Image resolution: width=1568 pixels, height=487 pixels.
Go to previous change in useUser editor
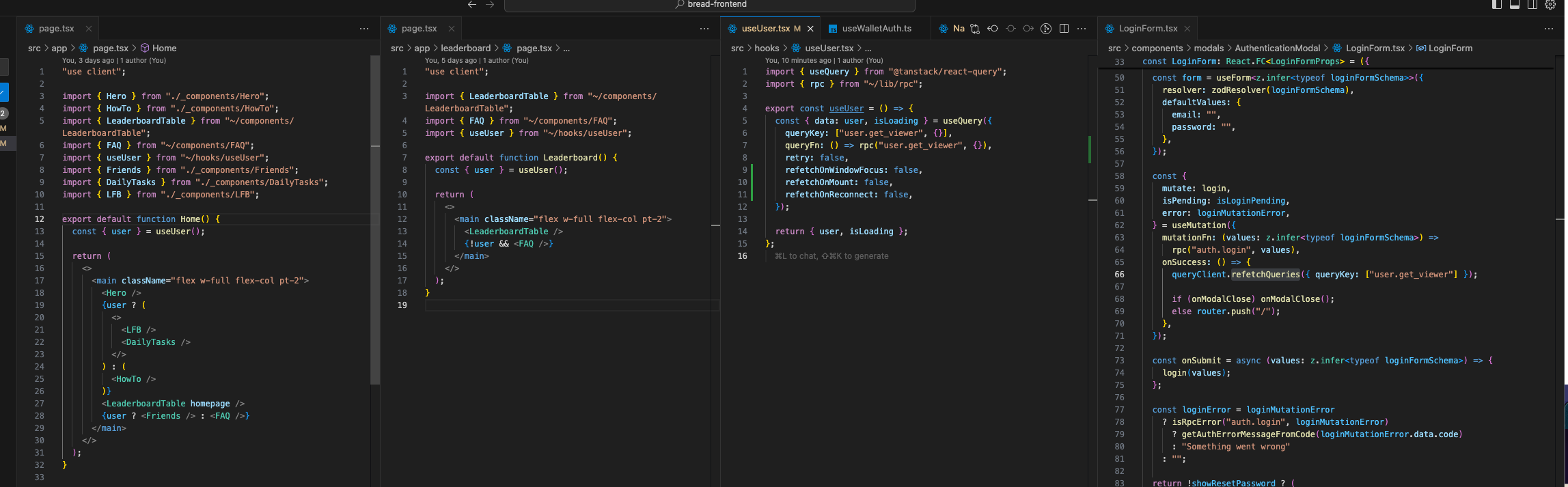tap(993, 29)
